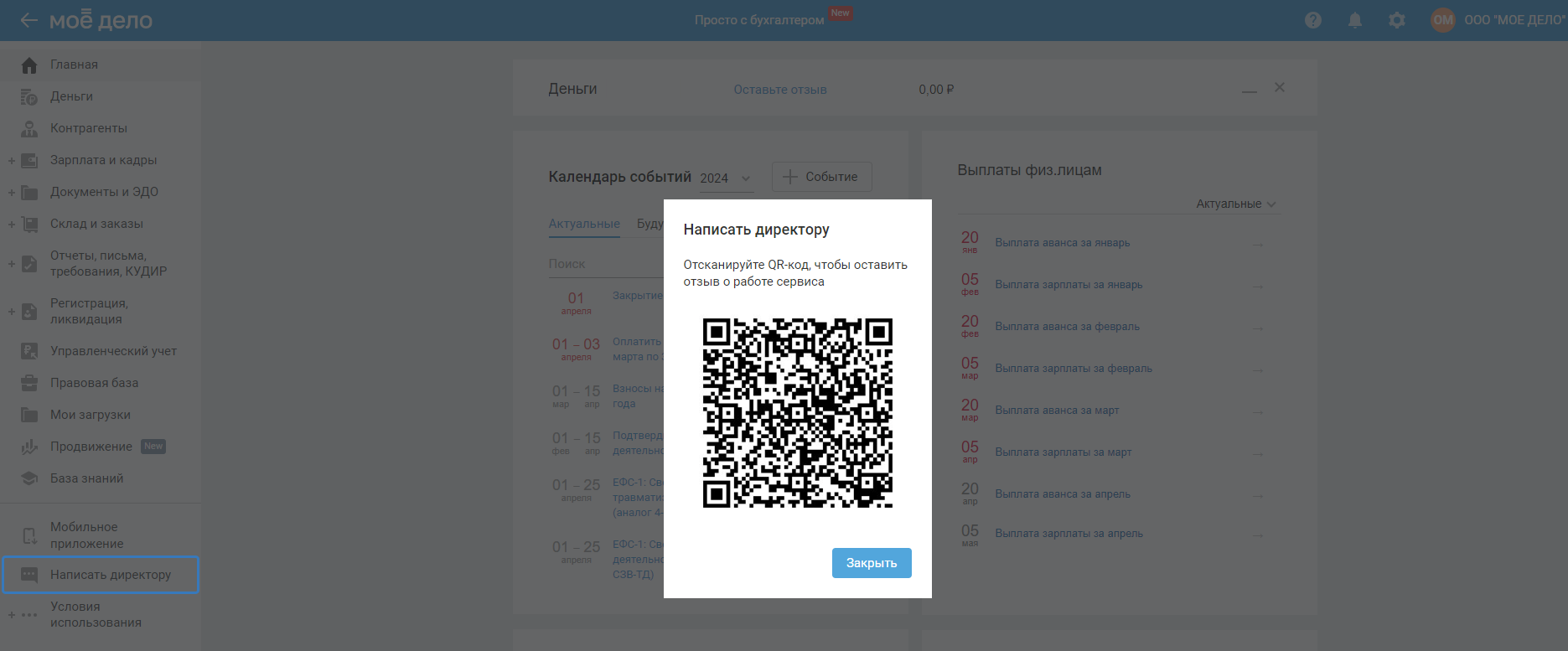This screenshot has width=1568, height=651.
Task: Open the 2024 year dropdown
Action: click(726, 178)
